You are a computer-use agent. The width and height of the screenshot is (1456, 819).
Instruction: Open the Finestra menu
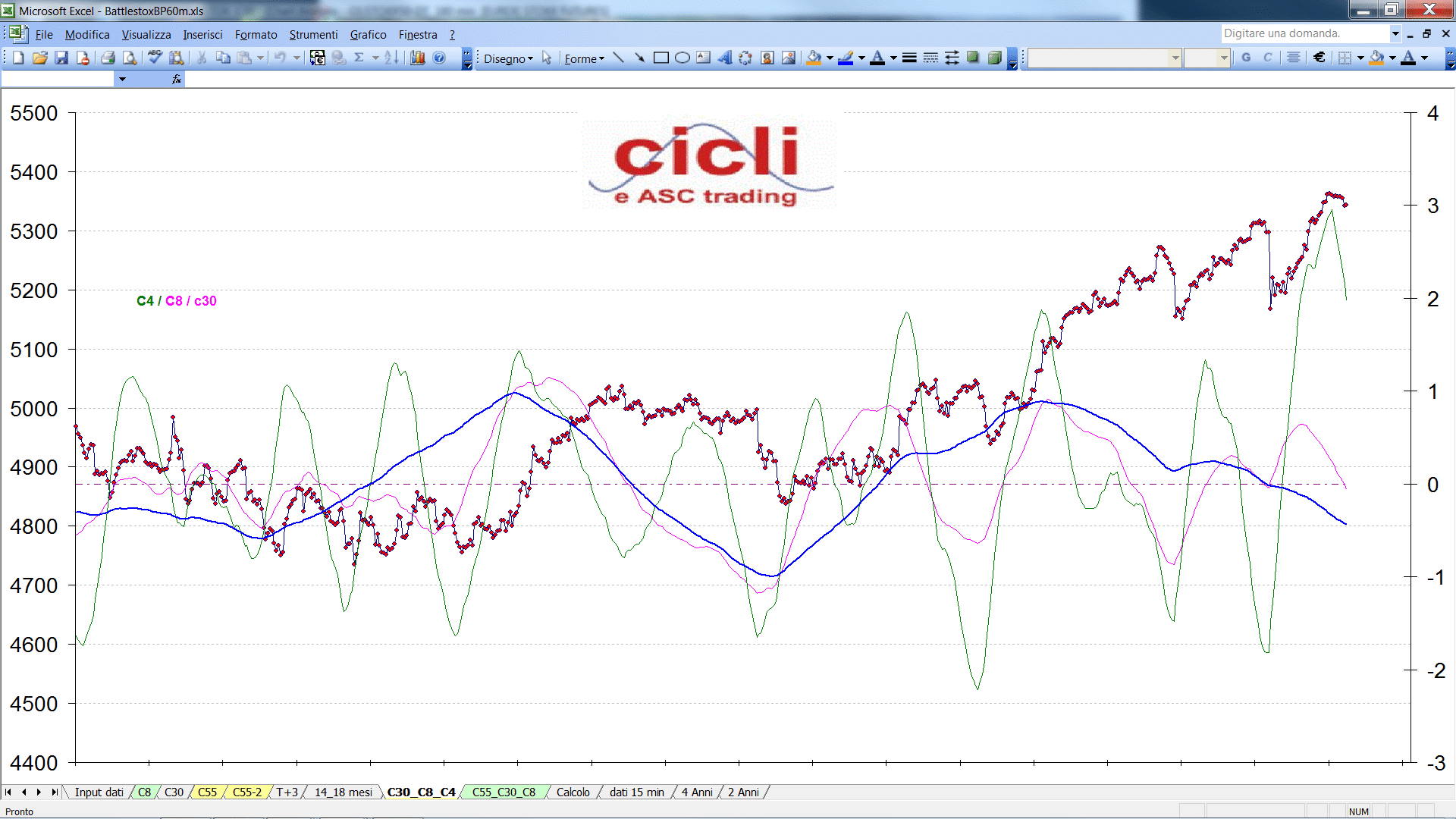pyautogui.click(x=418, y=35)
